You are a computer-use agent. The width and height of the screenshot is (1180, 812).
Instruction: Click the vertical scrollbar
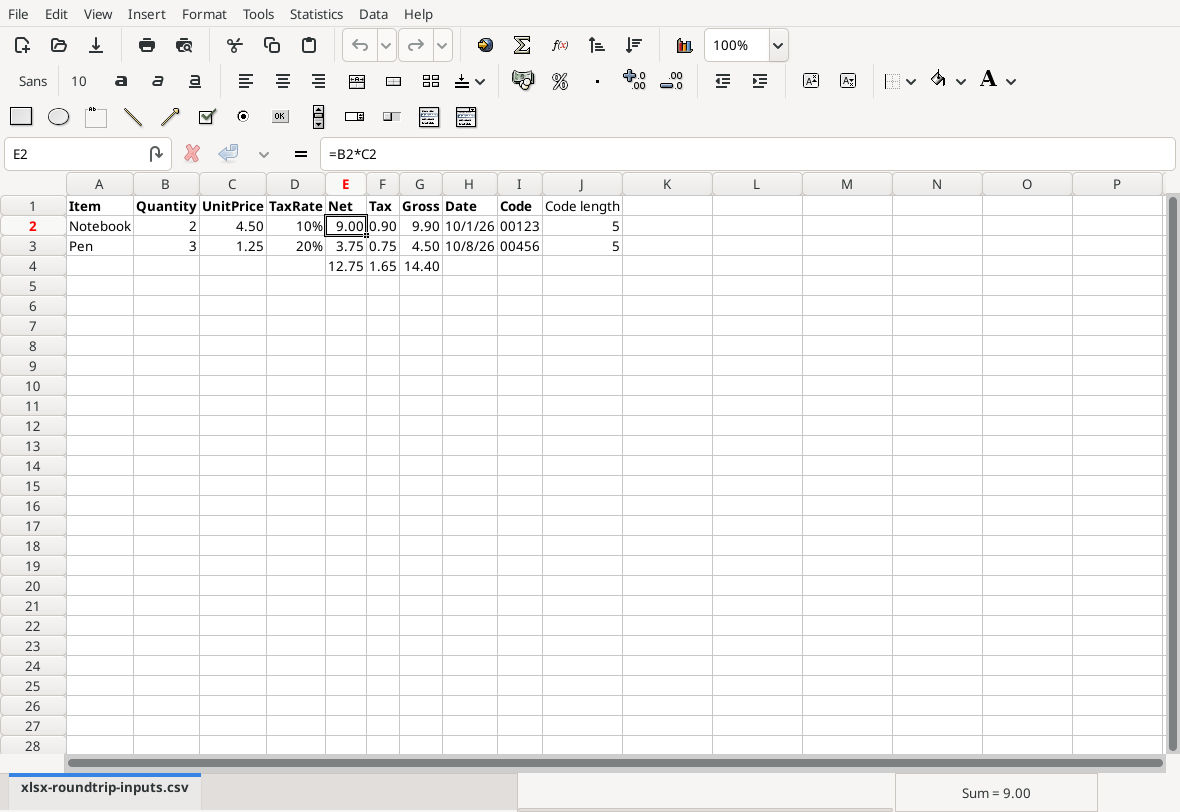click(1172, 473)
